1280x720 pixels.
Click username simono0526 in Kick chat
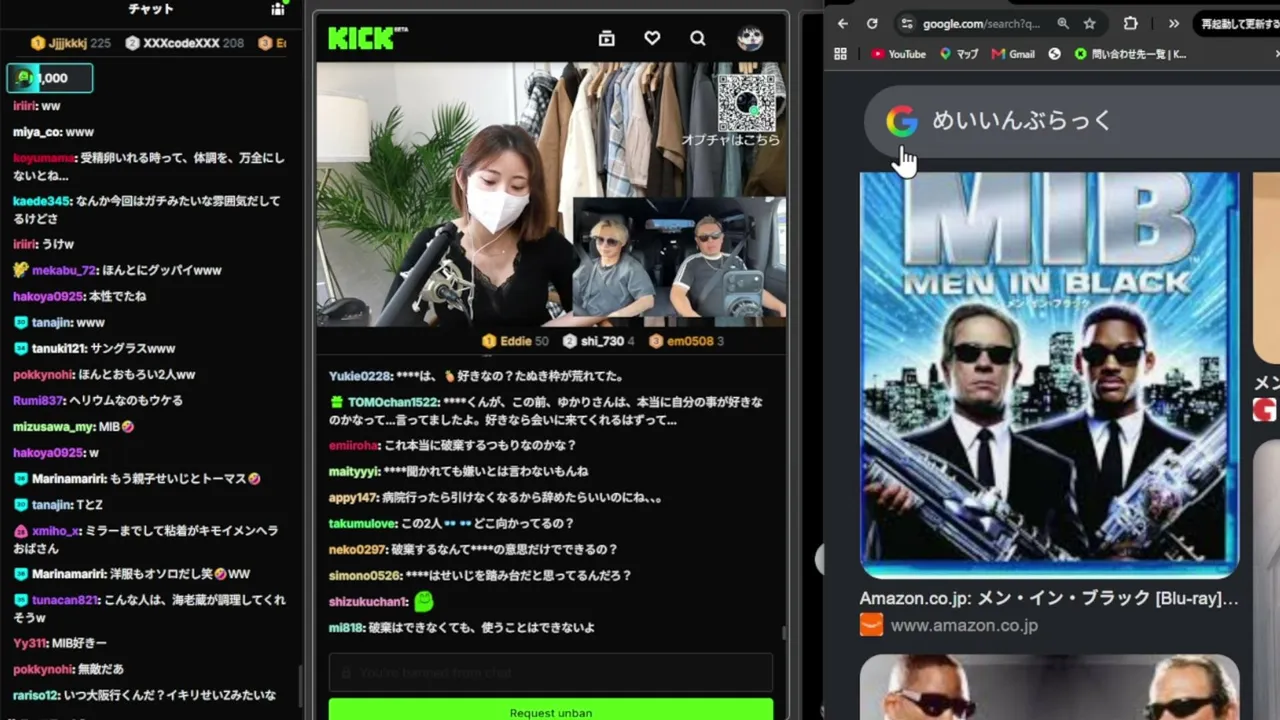point(365,575)
